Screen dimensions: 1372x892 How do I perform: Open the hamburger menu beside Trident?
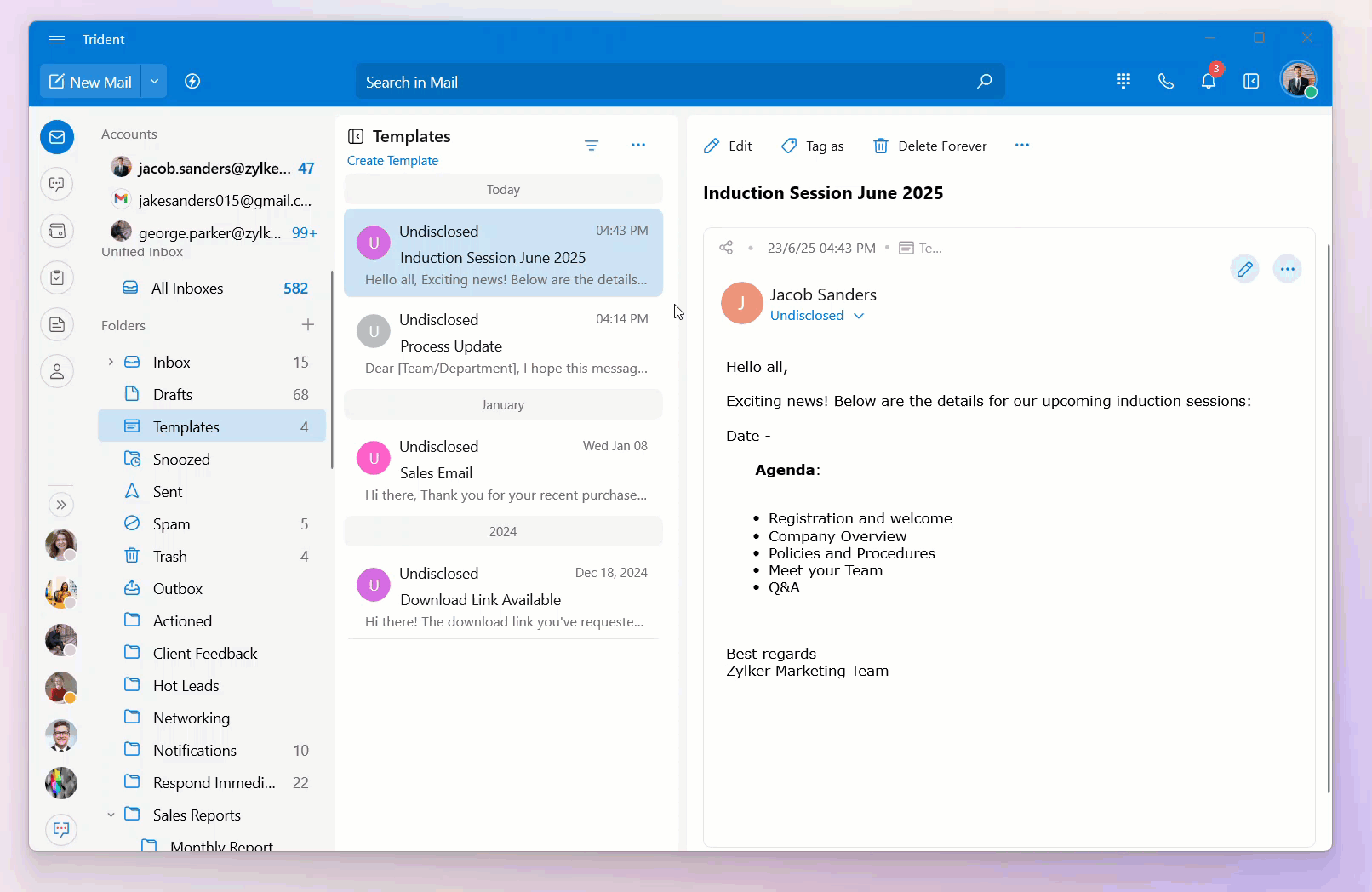click(x=57, y=39)
